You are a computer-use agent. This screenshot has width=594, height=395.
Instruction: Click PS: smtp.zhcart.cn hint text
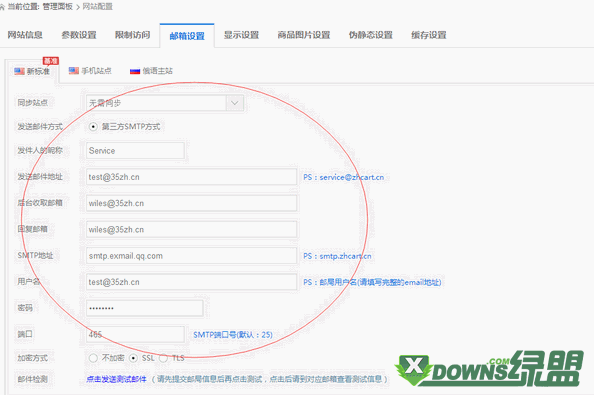pyautogui.click(x=337, y=256)
